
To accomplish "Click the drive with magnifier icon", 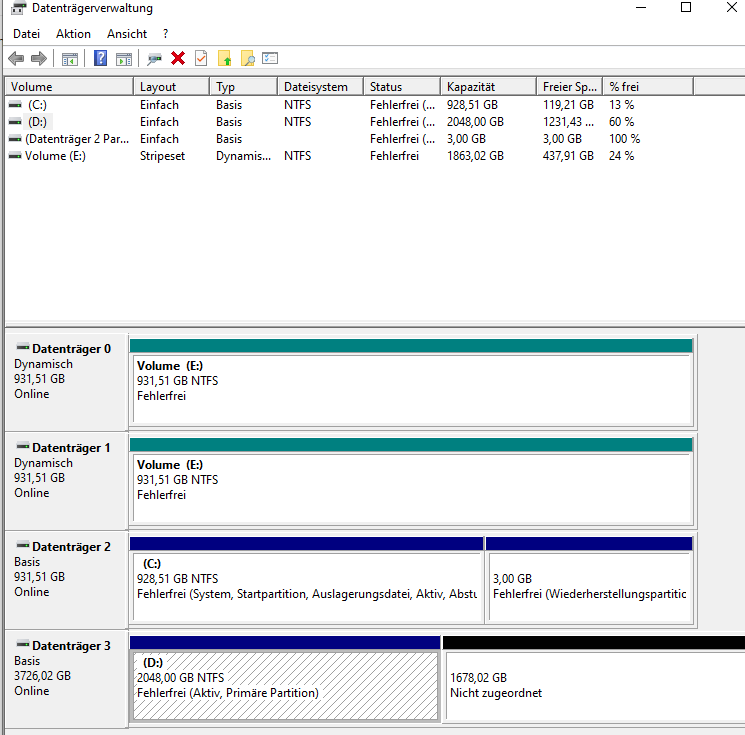I will 154,59.
